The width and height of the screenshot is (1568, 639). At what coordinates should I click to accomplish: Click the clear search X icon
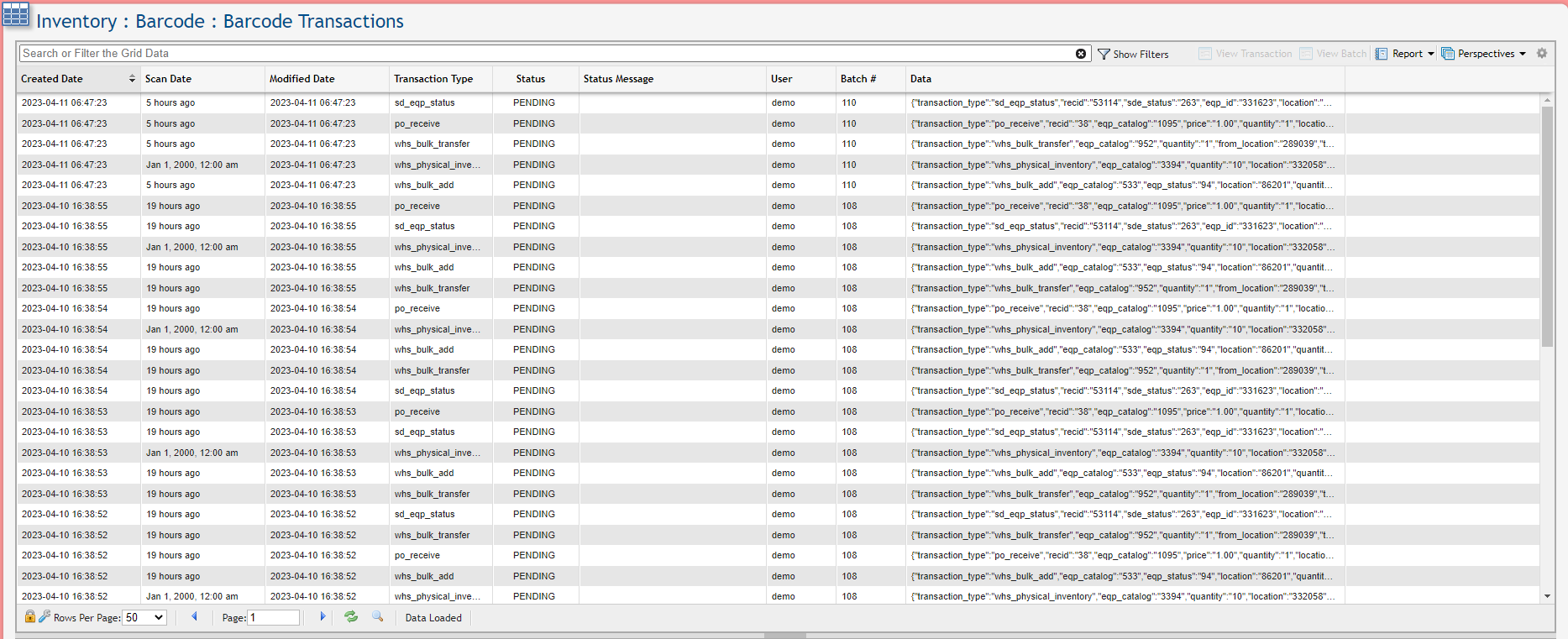[1081, 54]
